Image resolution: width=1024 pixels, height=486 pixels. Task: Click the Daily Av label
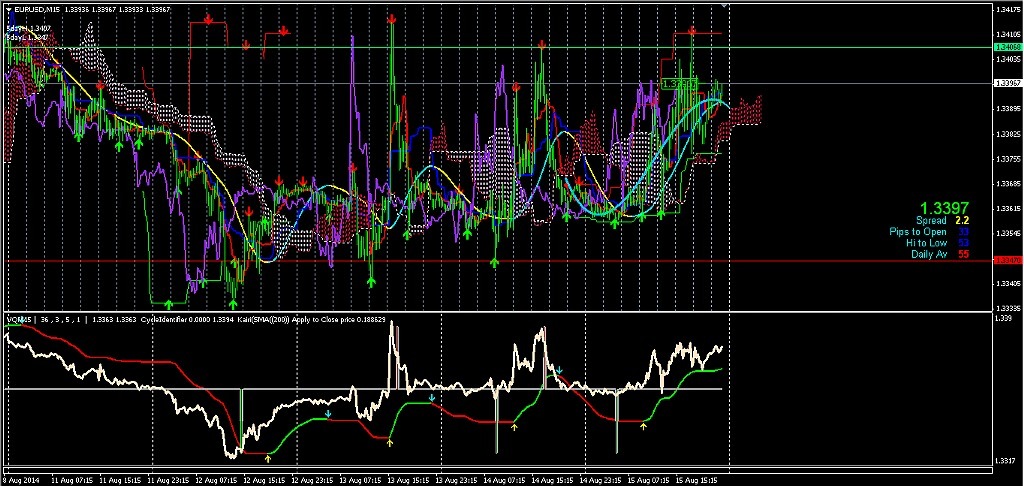929,254
